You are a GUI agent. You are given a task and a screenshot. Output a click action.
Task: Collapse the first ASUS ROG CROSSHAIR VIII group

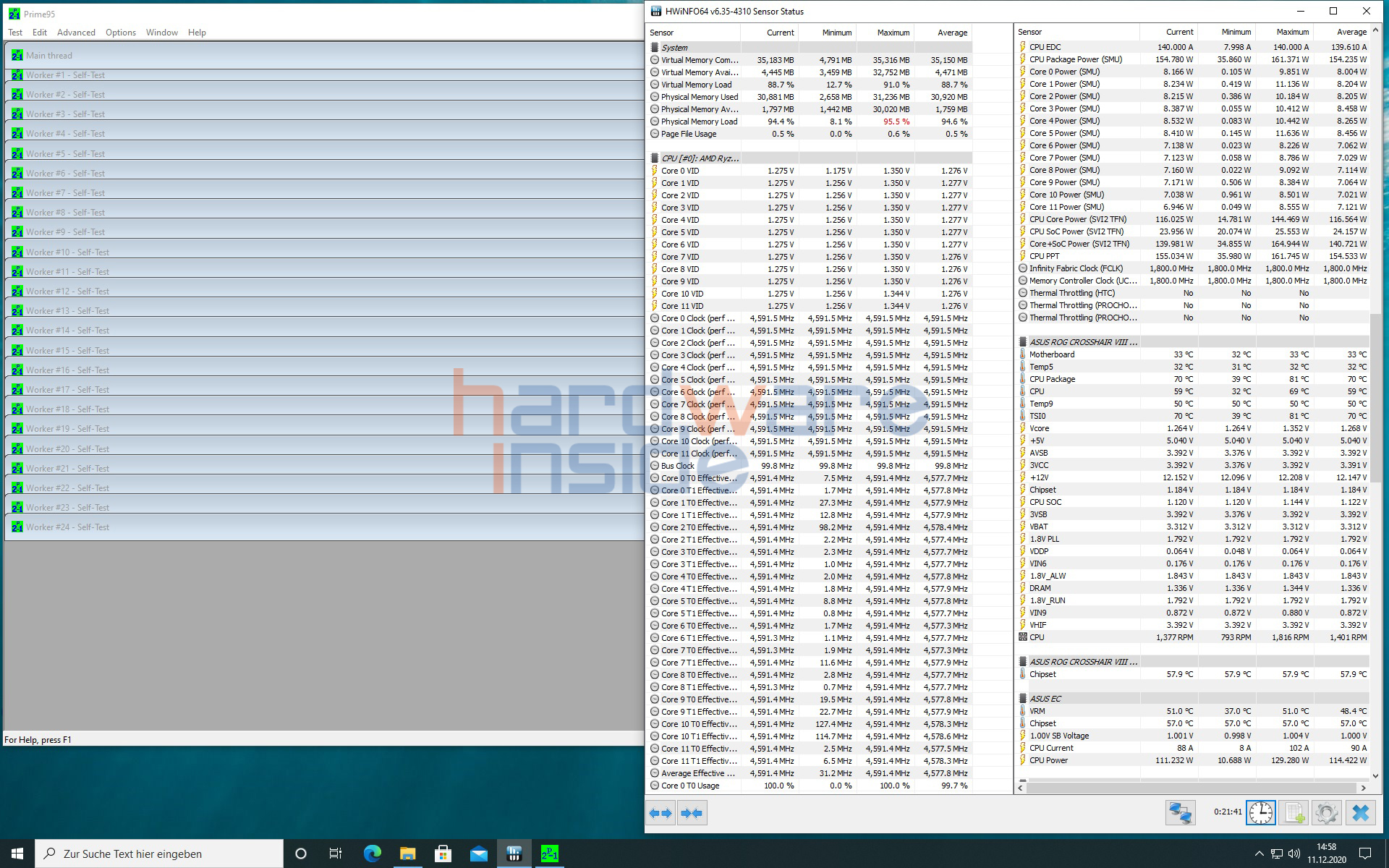(1023, 342)
